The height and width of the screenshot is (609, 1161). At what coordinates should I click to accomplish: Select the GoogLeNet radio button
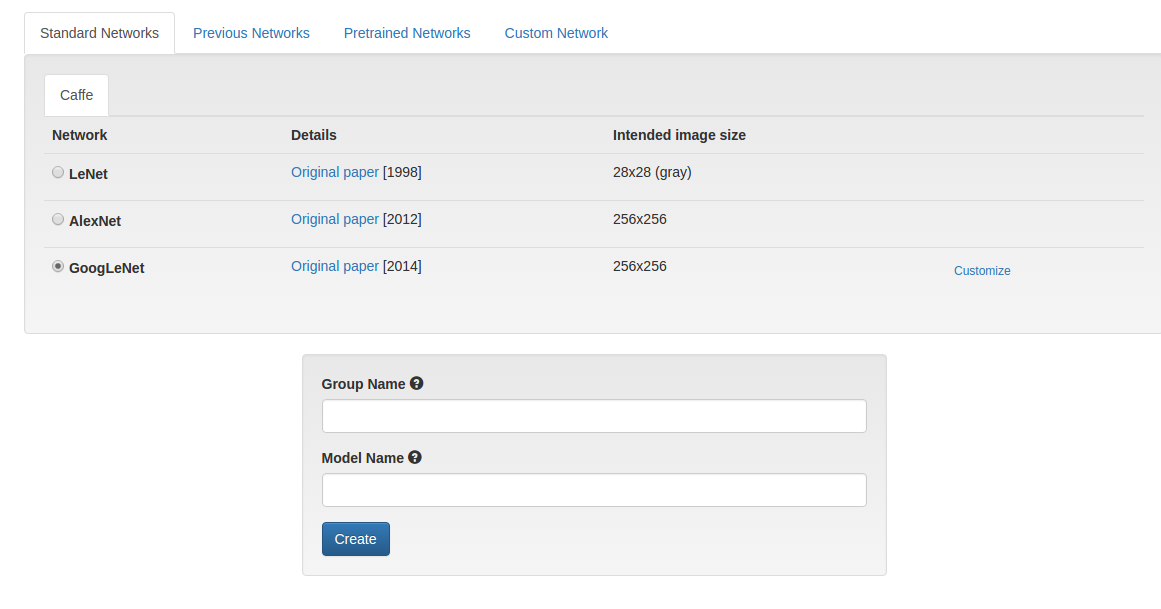[58, 266]
